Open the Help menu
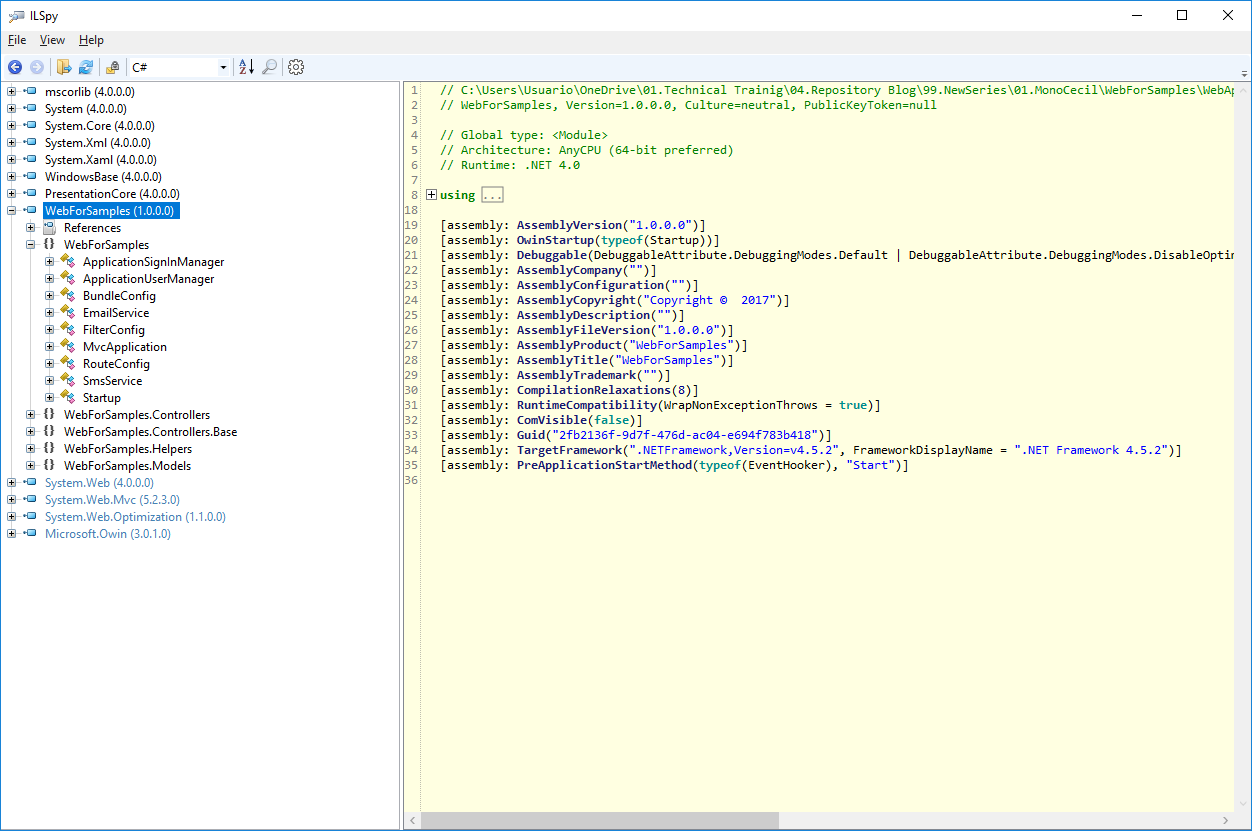The image size is (1252, 831). [91, 40]
